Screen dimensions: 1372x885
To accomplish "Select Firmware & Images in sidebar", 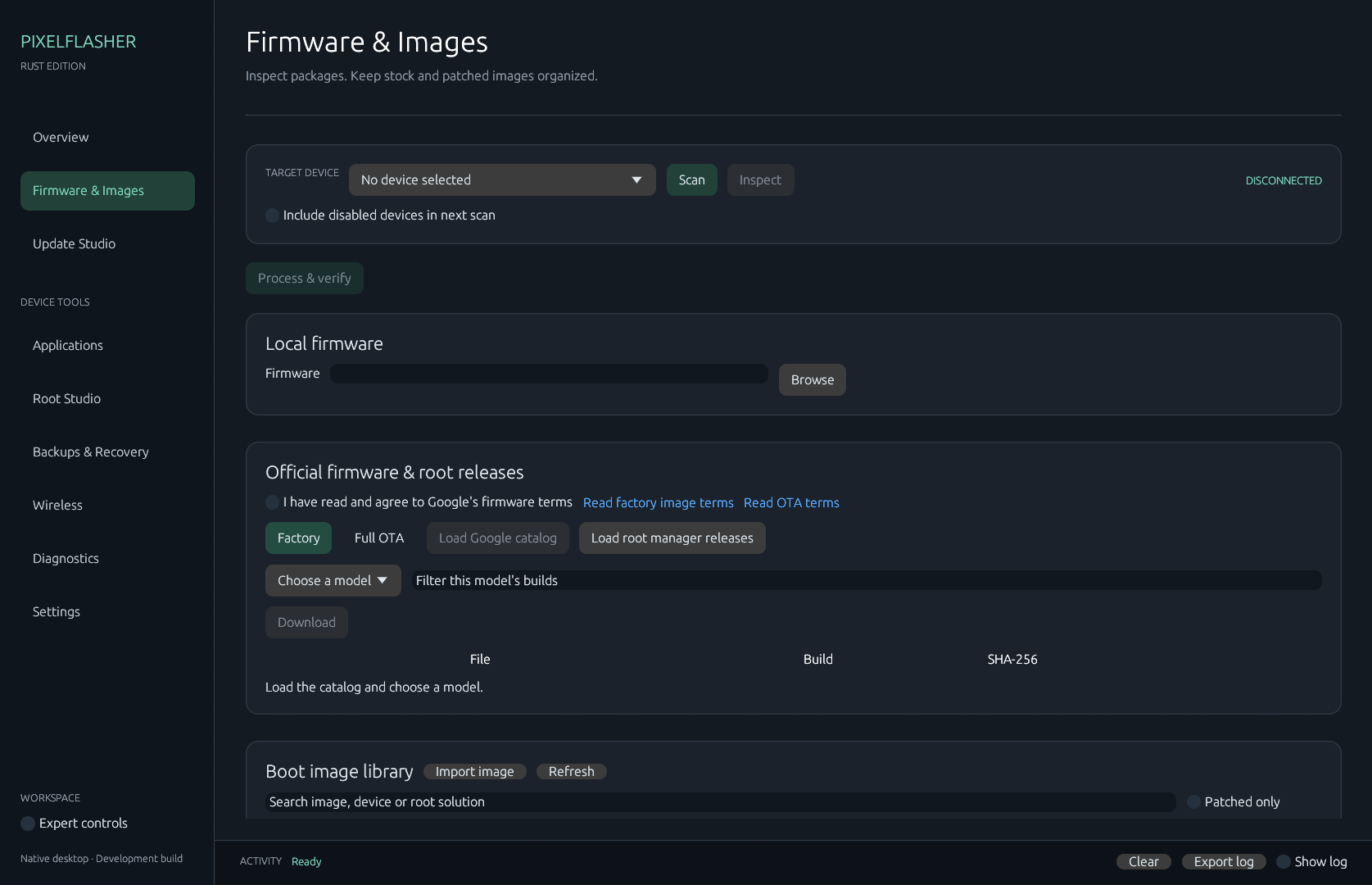I will click(x=107, y=191).
